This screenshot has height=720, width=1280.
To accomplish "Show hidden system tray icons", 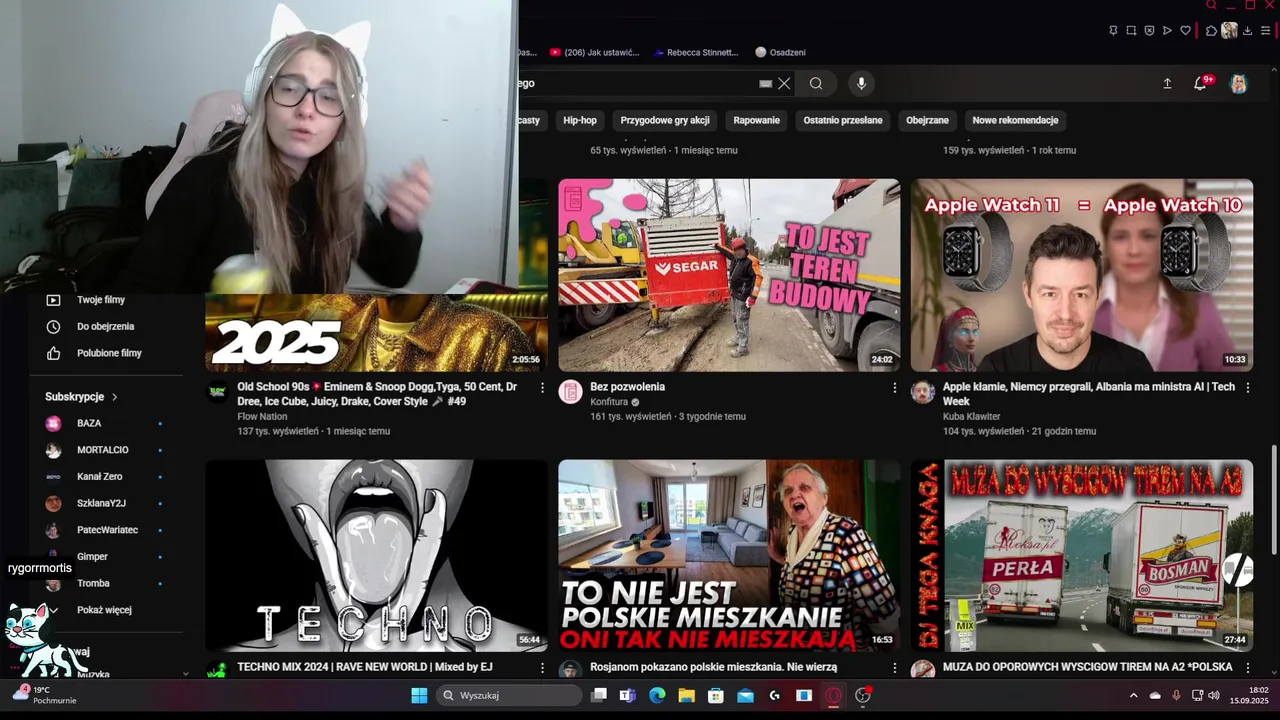I will tap(1133, 695).
